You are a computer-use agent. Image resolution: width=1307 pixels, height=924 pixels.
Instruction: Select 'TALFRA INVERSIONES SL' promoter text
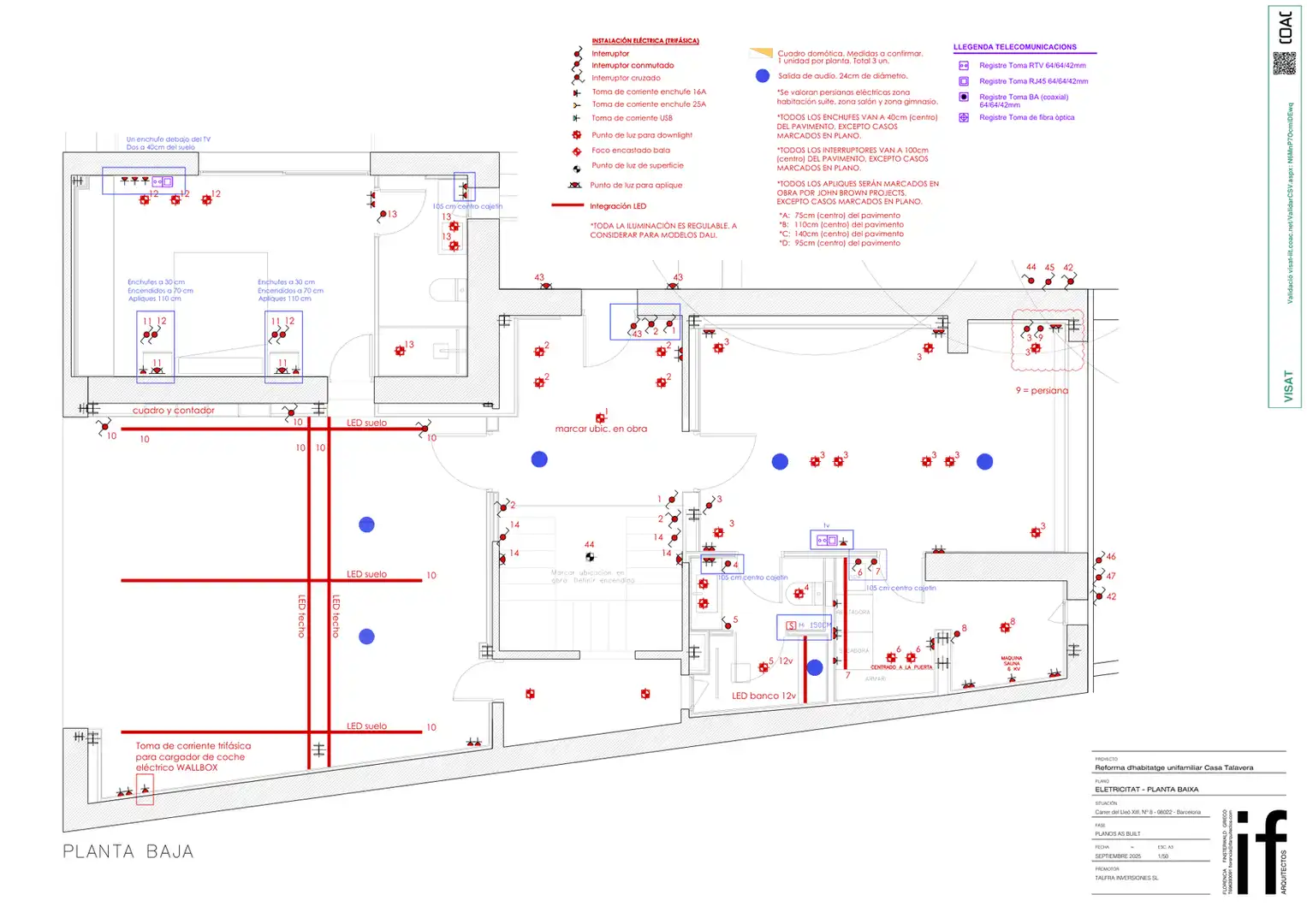coord(1126,878)
